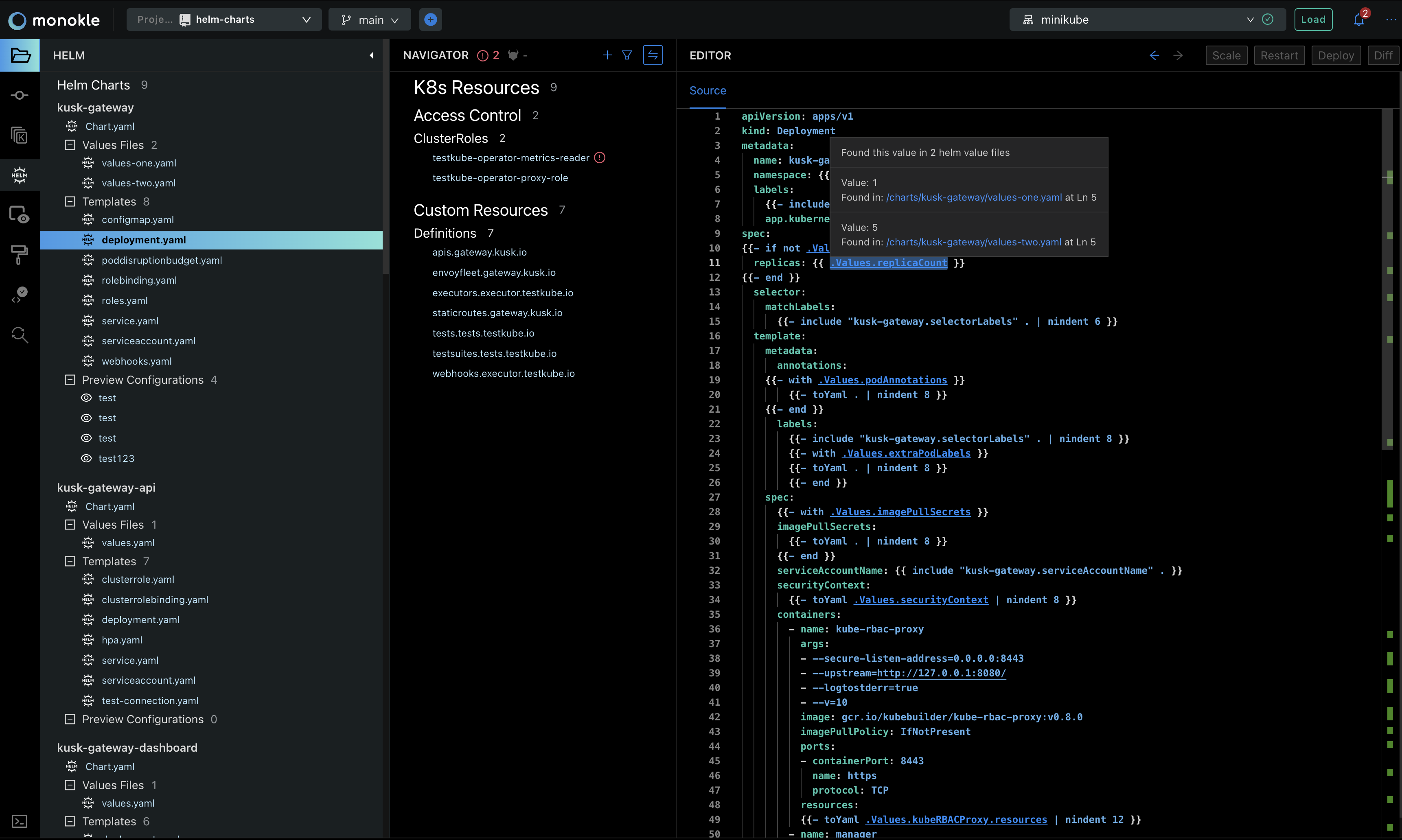Select deployment.yaml under kusk-gateway Templates
1402x840 pixels.
[x=144, y=239]
